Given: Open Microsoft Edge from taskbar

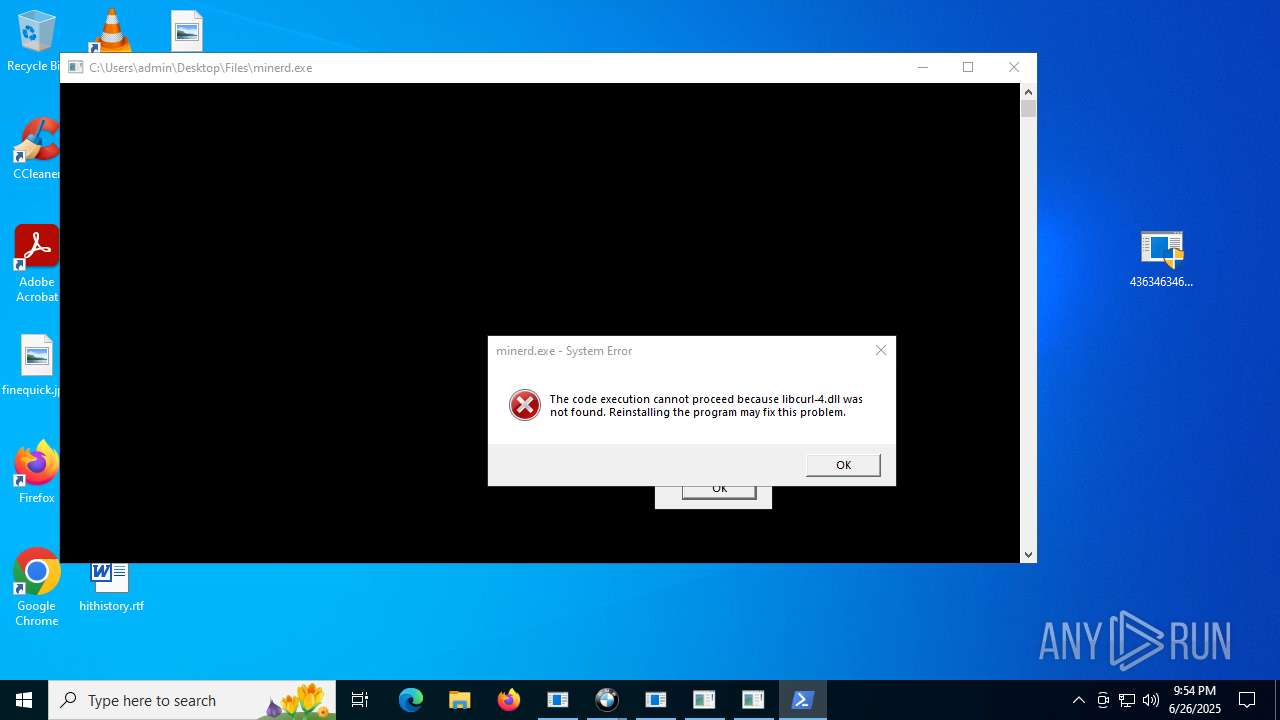Looking at the screenshot, I should point(411,700).
